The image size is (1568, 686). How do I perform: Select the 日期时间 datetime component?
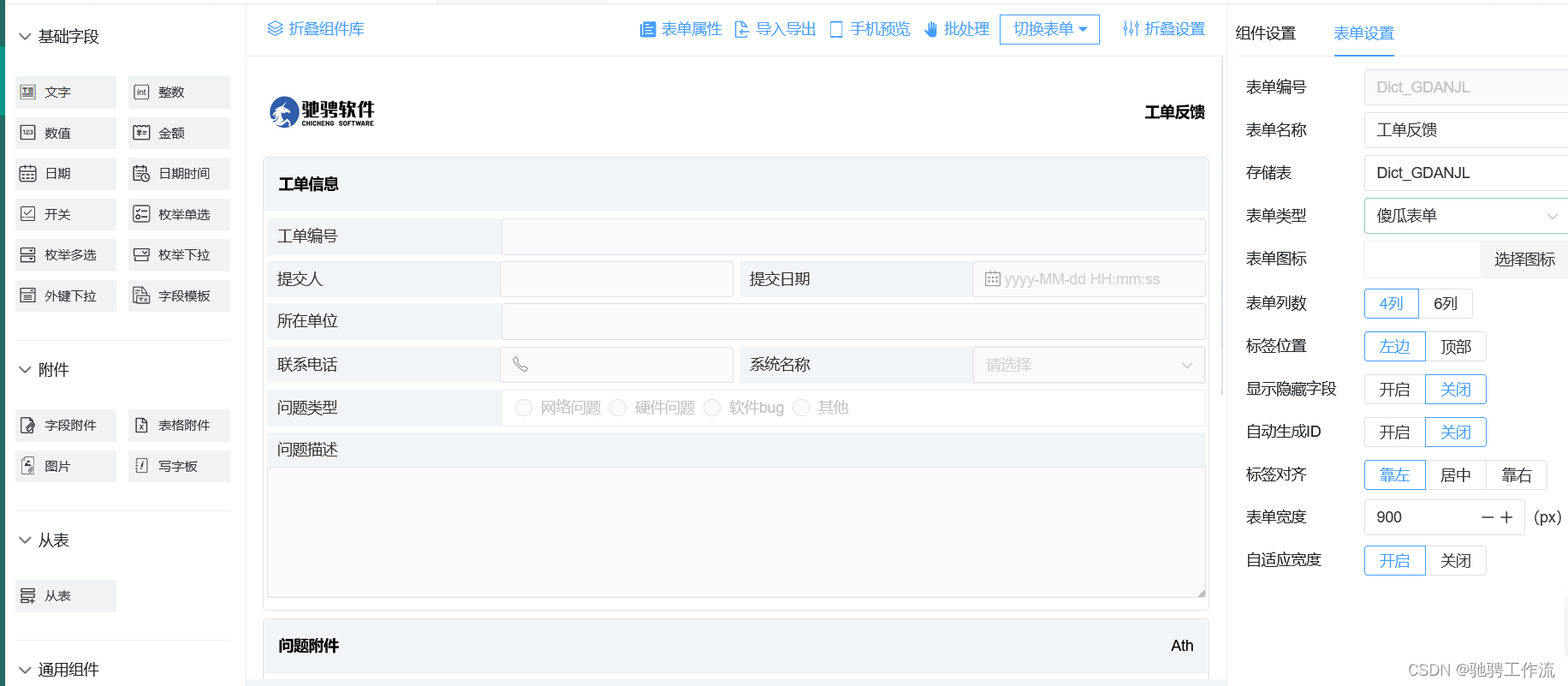click(x=179, y=174)
